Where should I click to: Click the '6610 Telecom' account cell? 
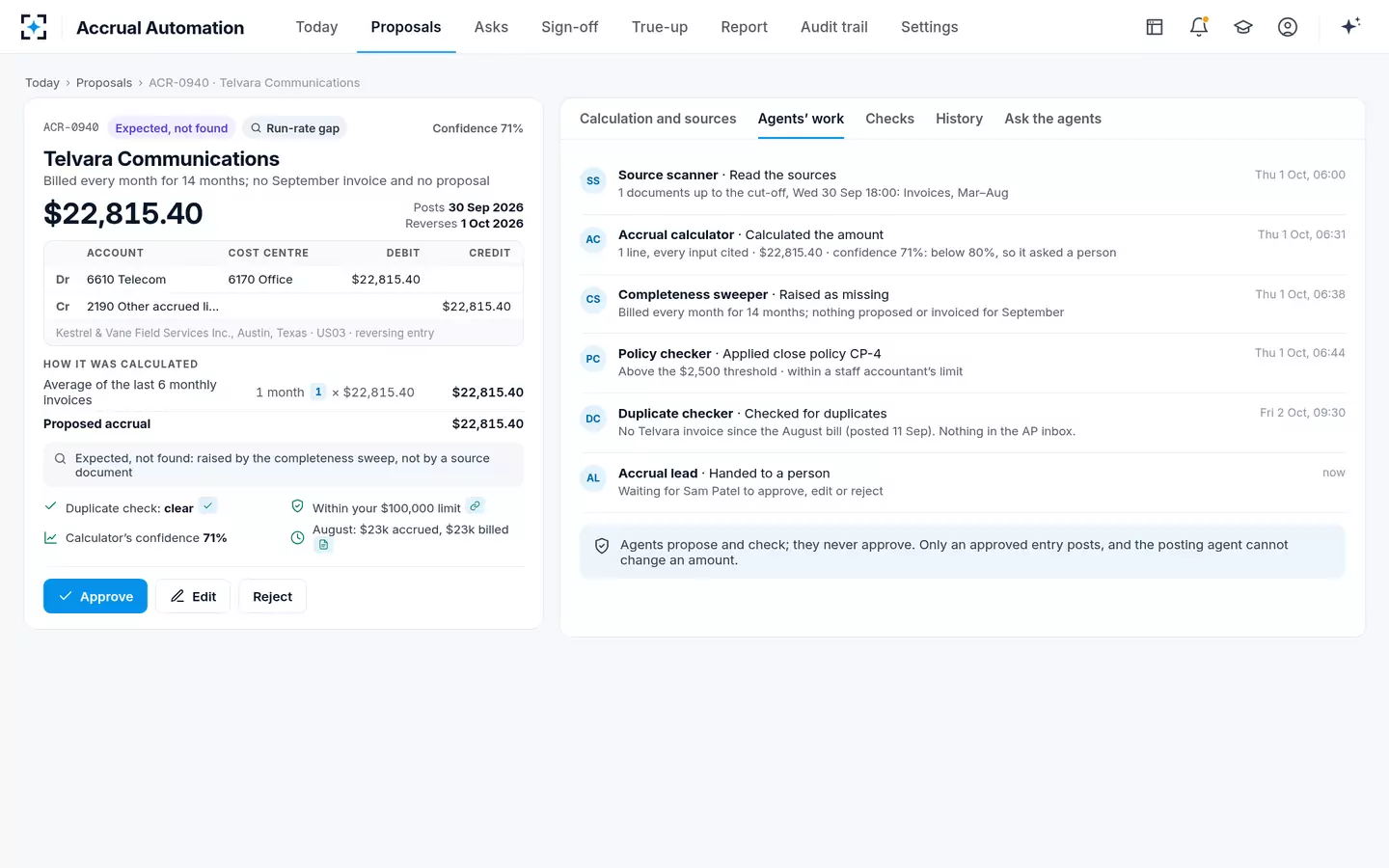[126, 280]
